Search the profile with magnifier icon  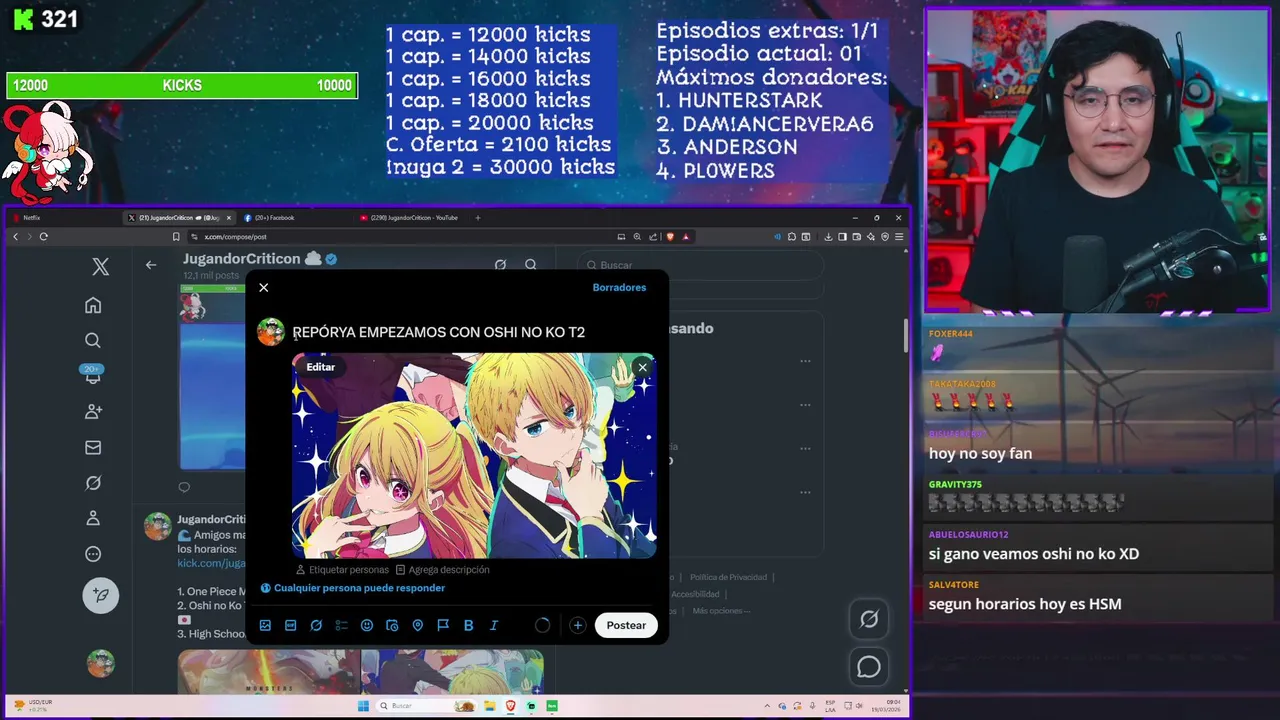click(531, 265)
